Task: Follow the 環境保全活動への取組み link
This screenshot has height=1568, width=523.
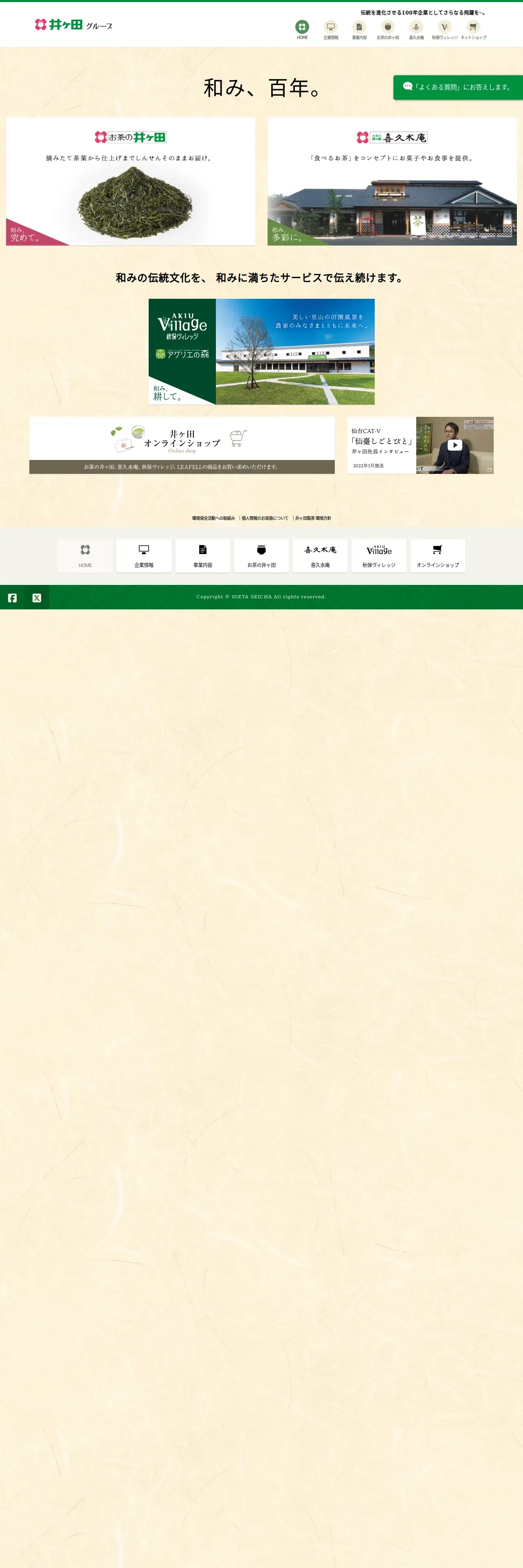Action: (213, 519)
